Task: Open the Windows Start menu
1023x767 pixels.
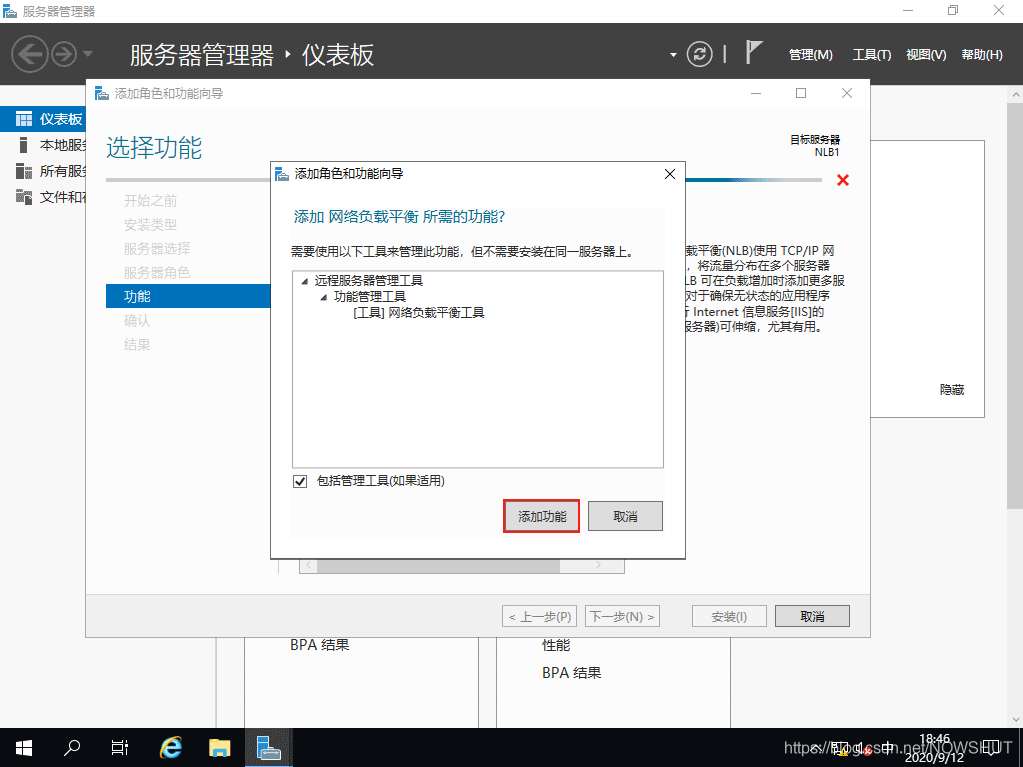Action: (24, 748)
